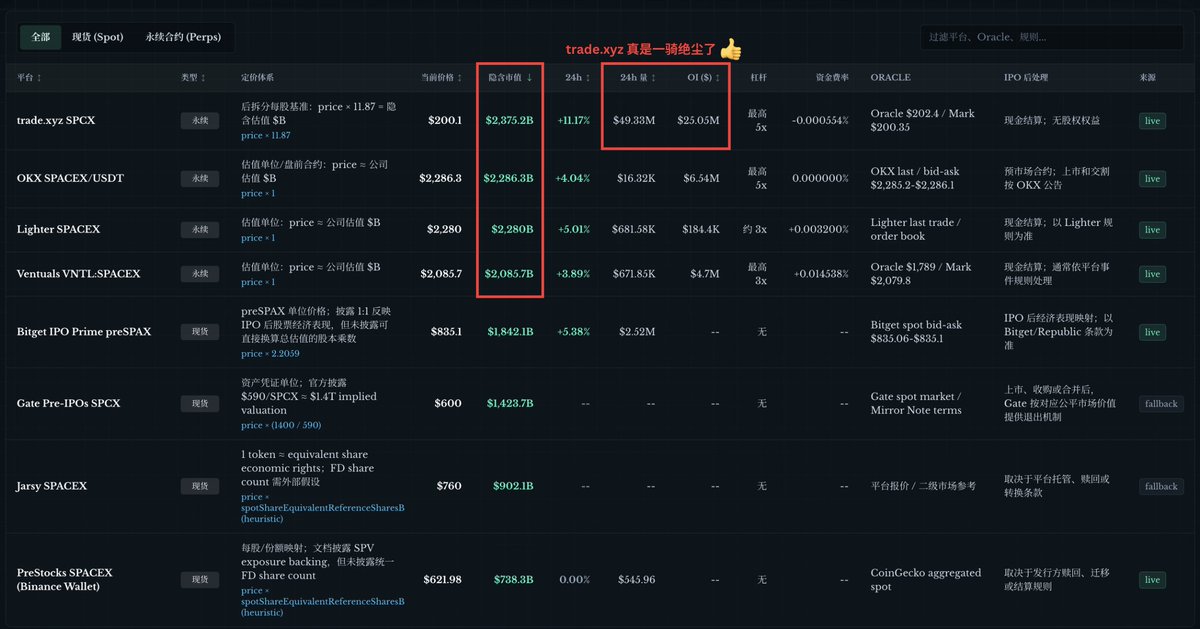This screenshot has width=1200, height=629.
Task: Sort by 隐含市值 column header
Action: point(510,77)
